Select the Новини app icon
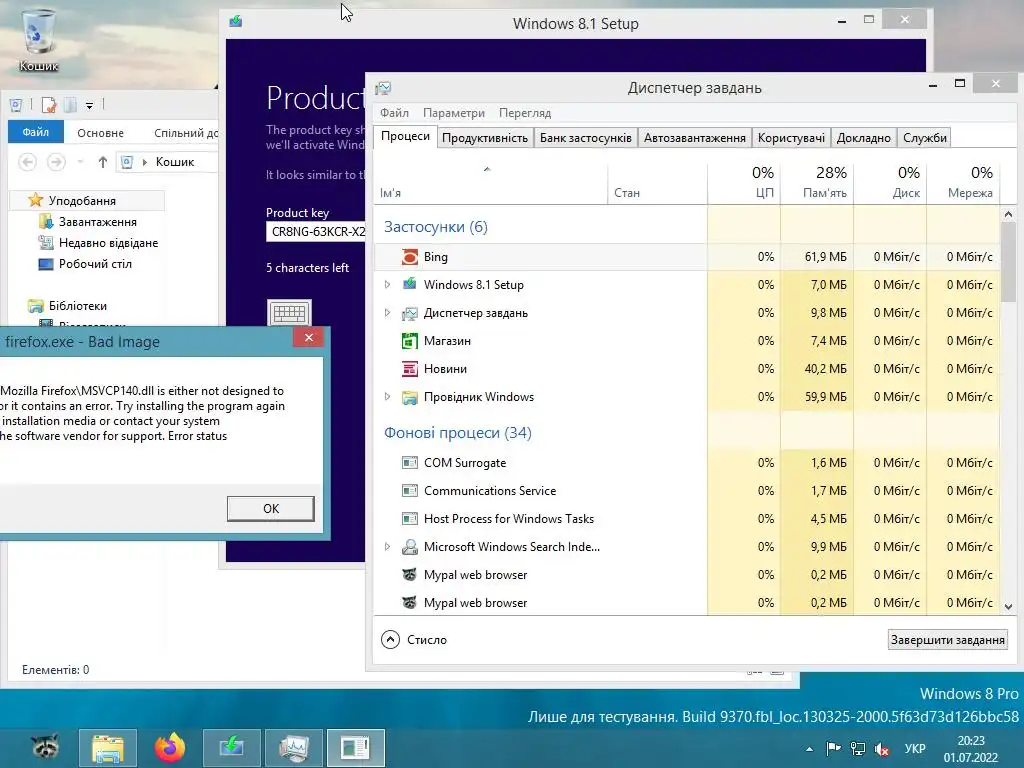This screenshot has width=1024, height=768. pyautogui.click(x=409, y=369)
